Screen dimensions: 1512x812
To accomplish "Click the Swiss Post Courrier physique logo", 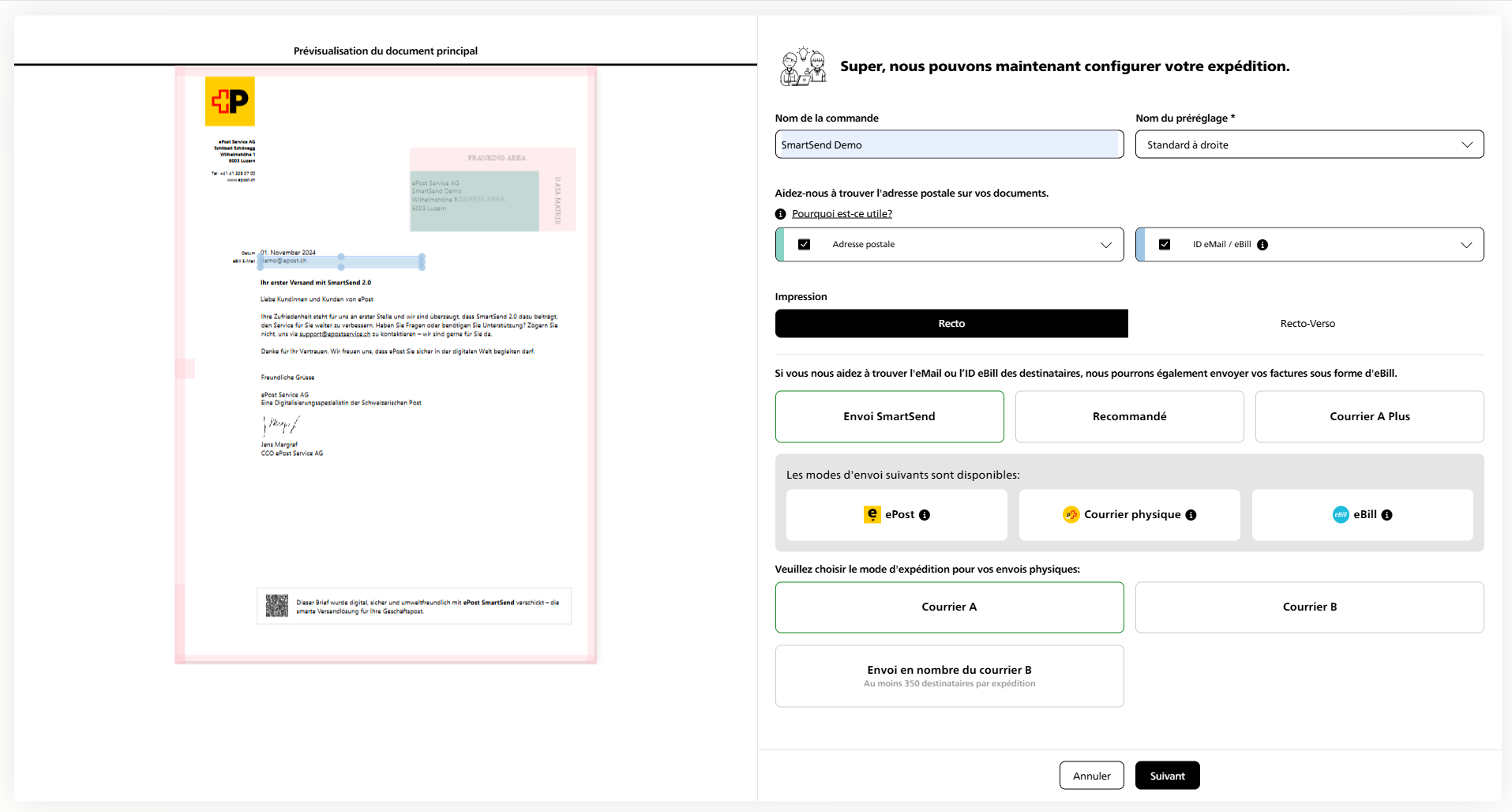I will pos(1071,514).
